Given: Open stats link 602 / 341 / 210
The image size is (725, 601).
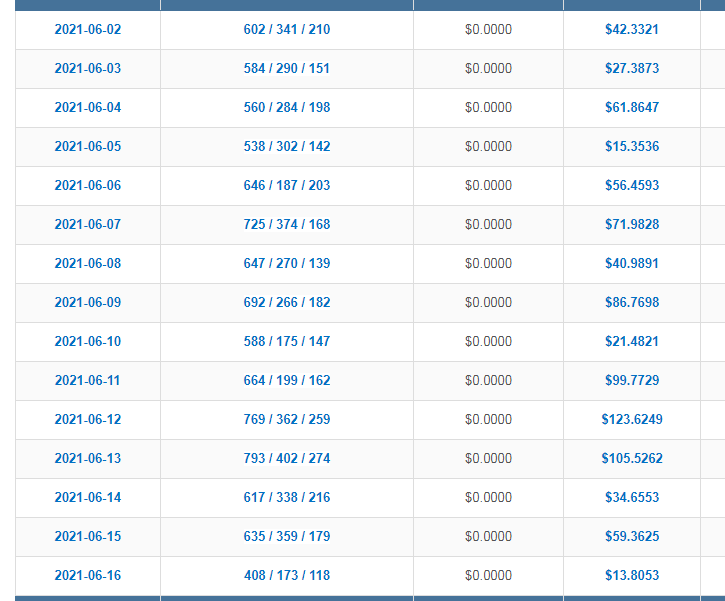Looking at the screenshot, I should point(287,30).
